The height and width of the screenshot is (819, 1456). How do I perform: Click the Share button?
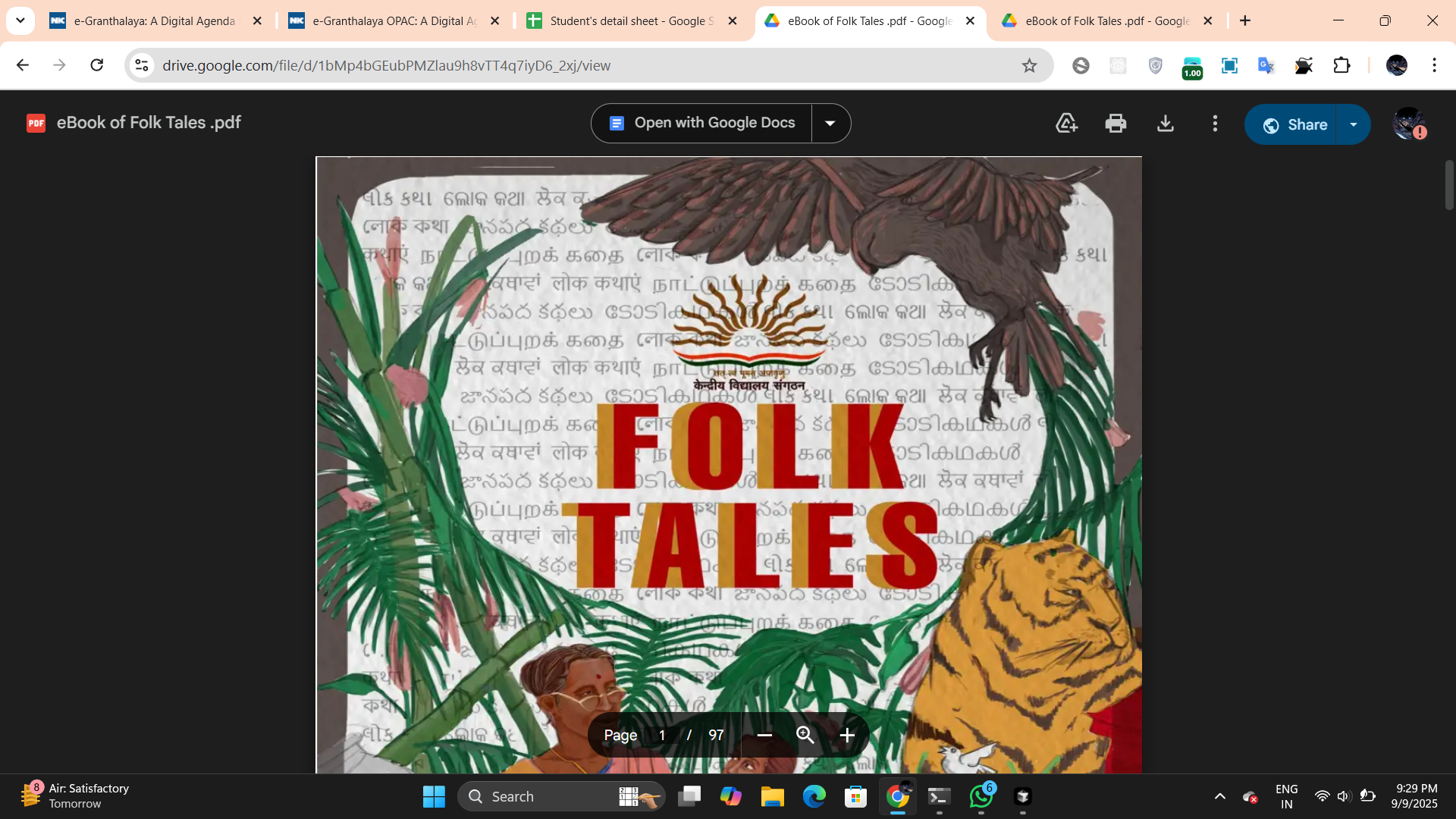(x=1295, y=124)
